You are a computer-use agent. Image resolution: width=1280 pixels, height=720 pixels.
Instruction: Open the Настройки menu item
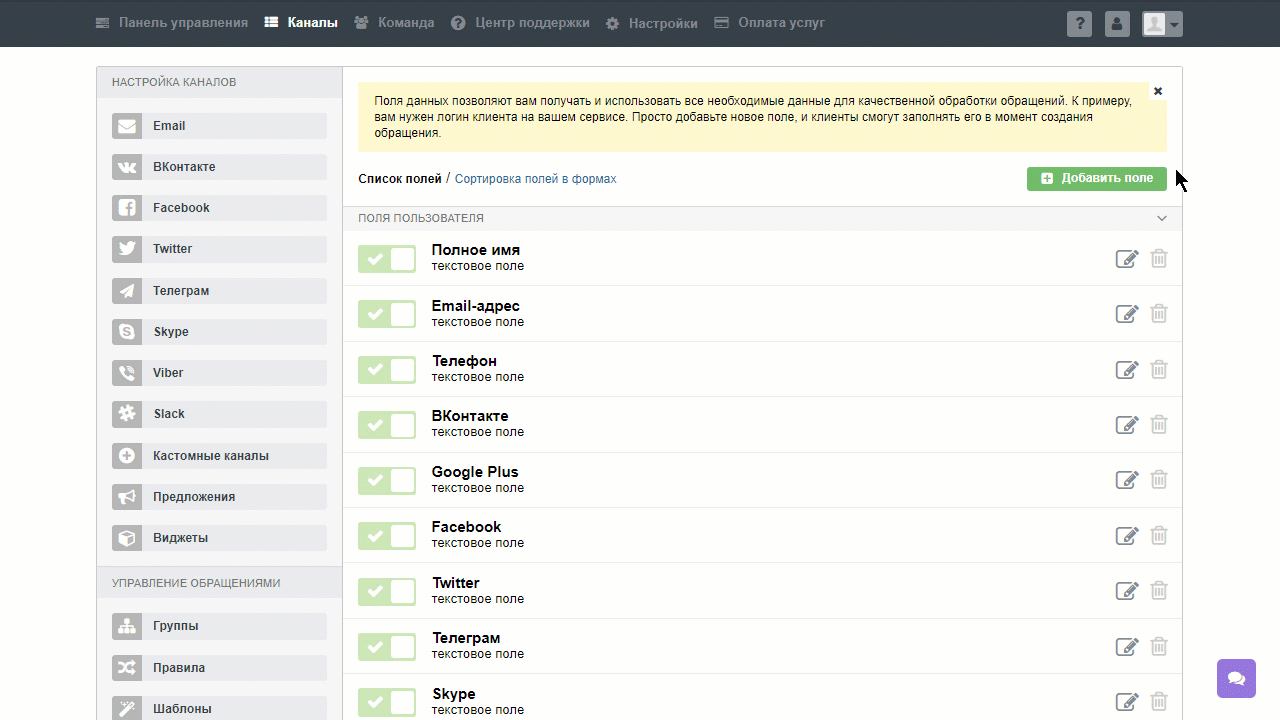pos(652,23)
